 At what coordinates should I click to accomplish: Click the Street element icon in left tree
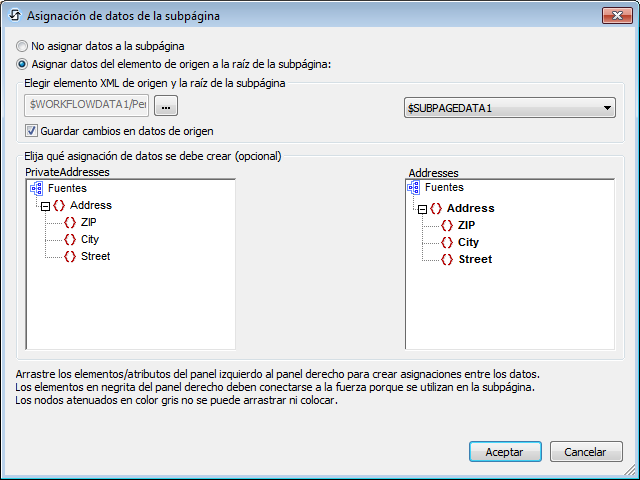[70, 256]
